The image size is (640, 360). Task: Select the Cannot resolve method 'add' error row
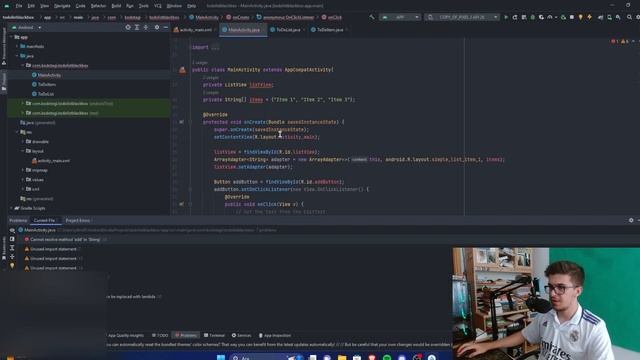(65, 240)
